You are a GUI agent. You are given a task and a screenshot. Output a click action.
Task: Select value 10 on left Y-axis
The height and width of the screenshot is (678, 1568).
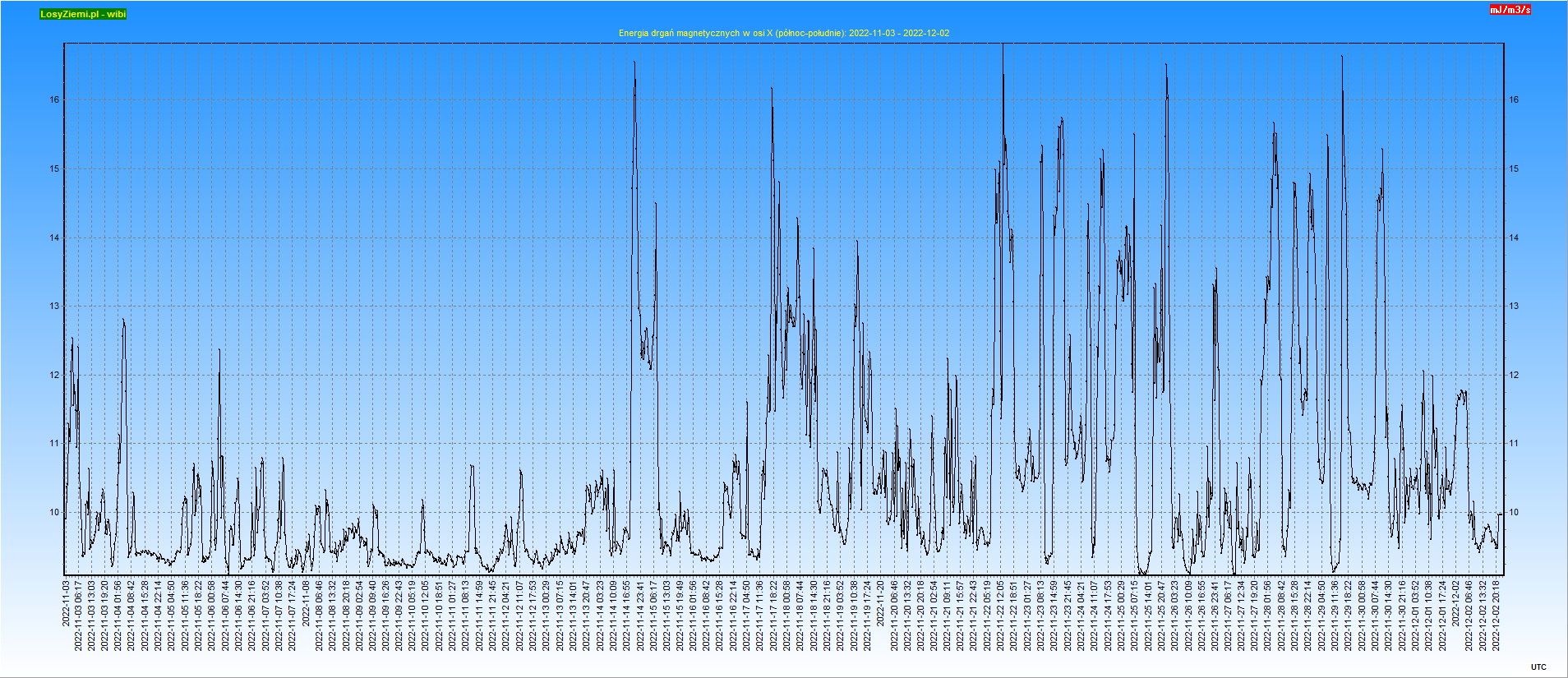54,513
